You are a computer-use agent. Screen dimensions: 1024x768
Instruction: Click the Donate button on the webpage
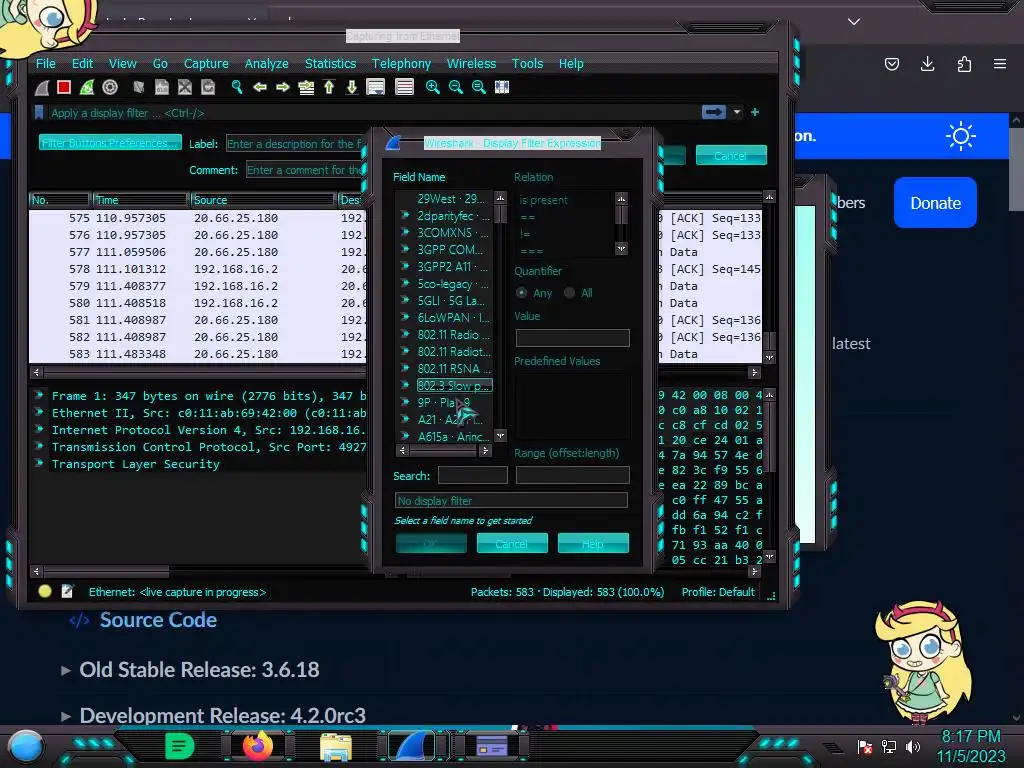(x=935, y=203)
